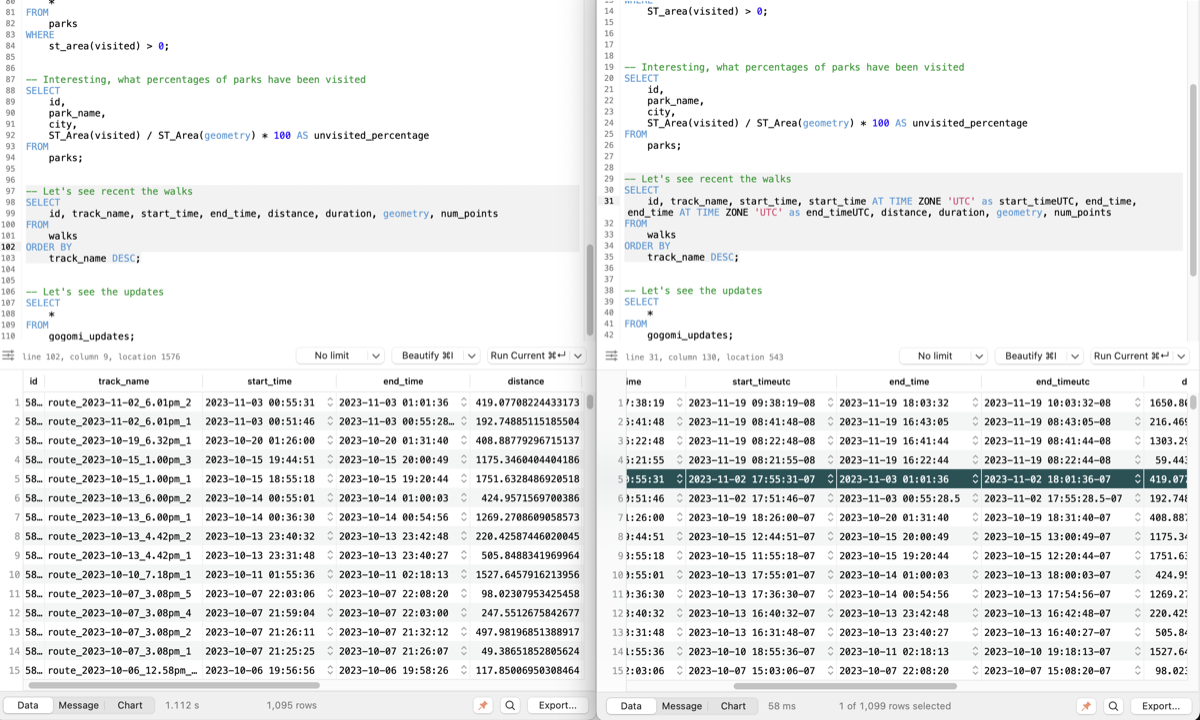
Task: Click start_timeutc column header
Action: pyautogui.click(x=762, y=381)
